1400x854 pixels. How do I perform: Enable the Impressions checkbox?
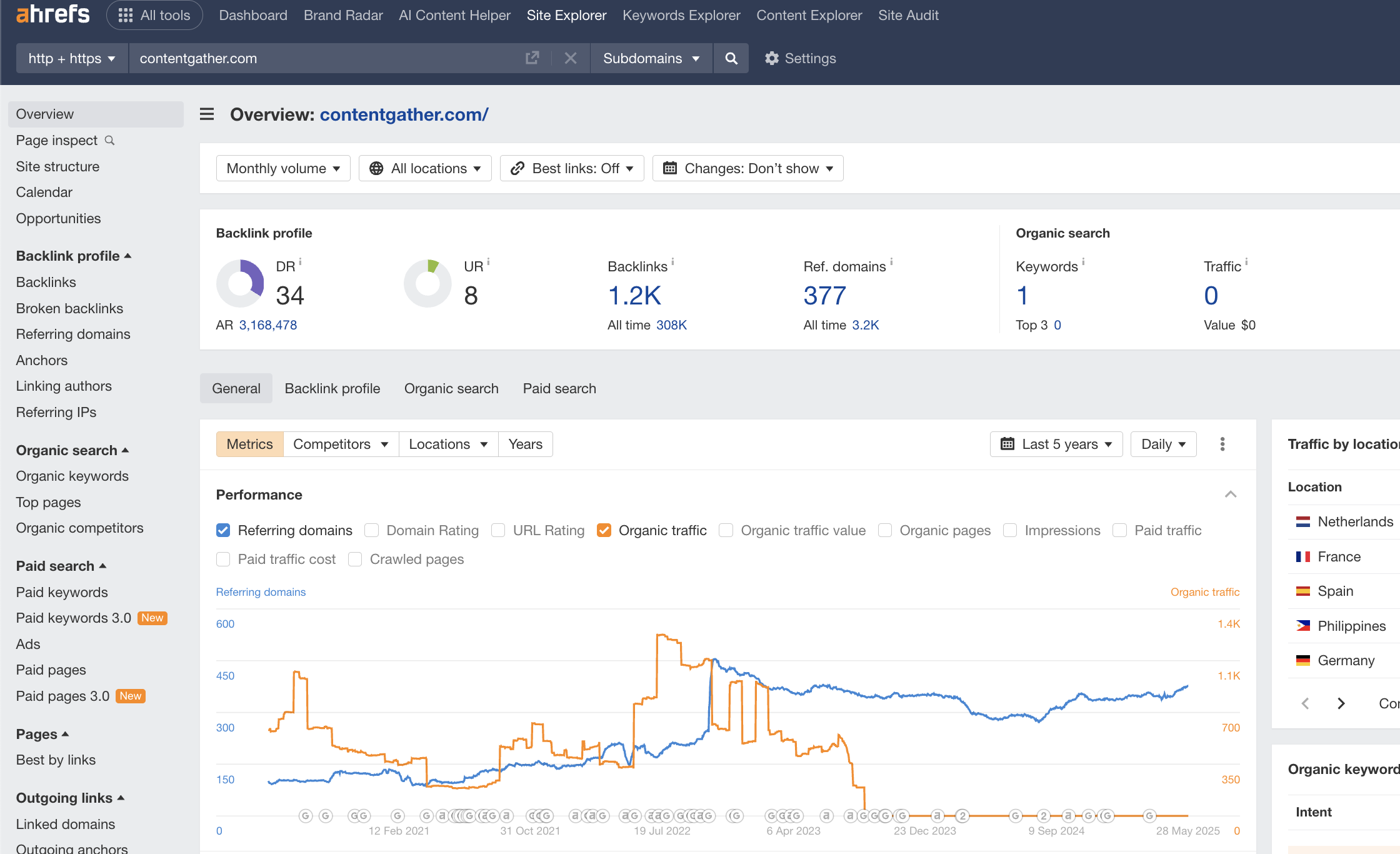pos(1010,530)
